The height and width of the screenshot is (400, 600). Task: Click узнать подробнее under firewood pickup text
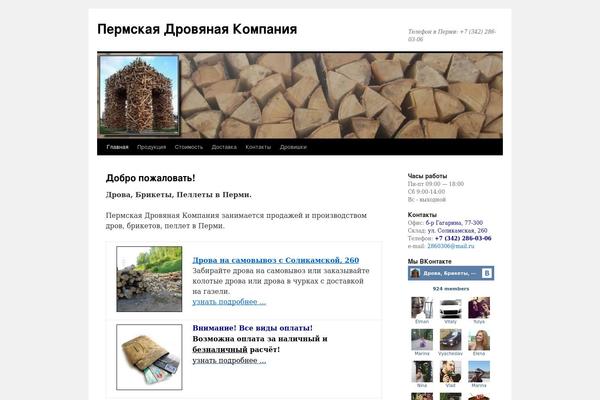[229, 302]
